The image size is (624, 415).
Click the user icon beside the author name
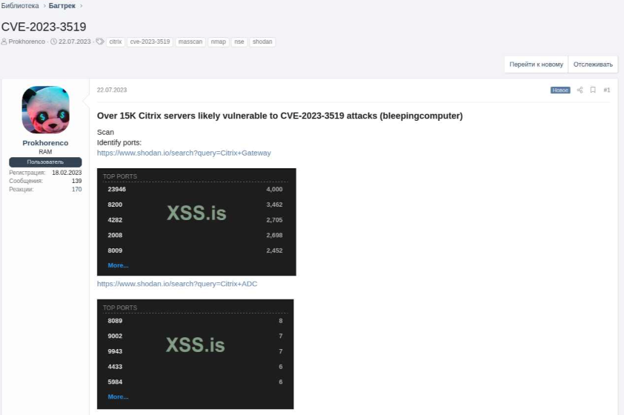click(x=4, y=41)
